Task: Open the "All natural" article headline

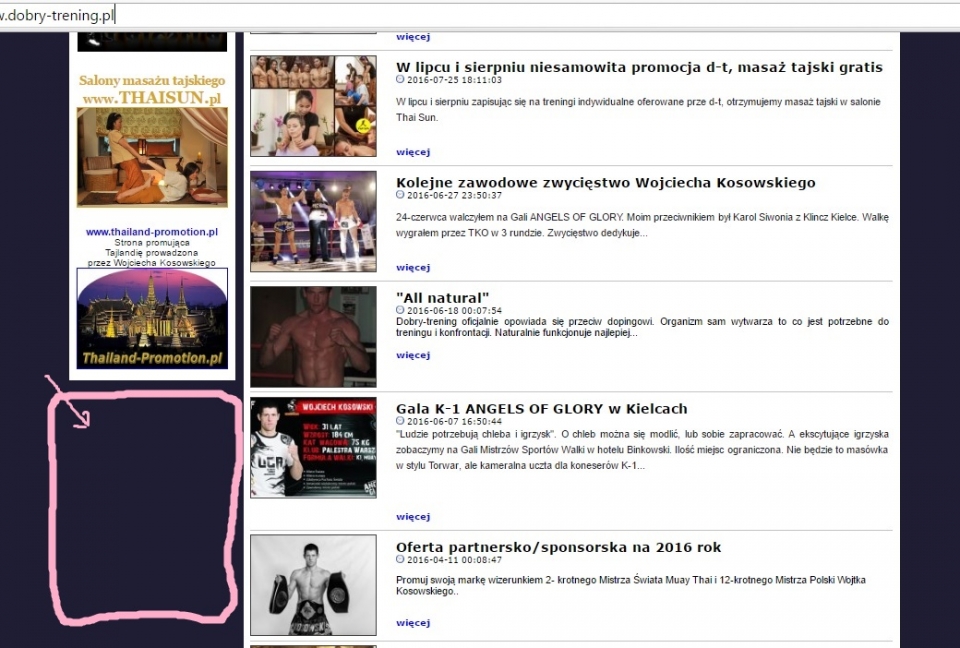Action: click(x=442, y=297)
